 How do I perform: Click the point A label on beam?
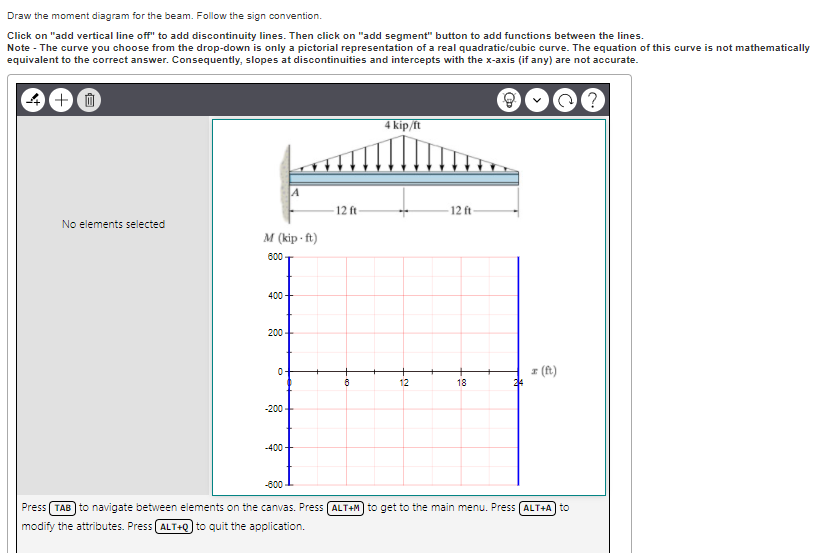pos(296,193)
